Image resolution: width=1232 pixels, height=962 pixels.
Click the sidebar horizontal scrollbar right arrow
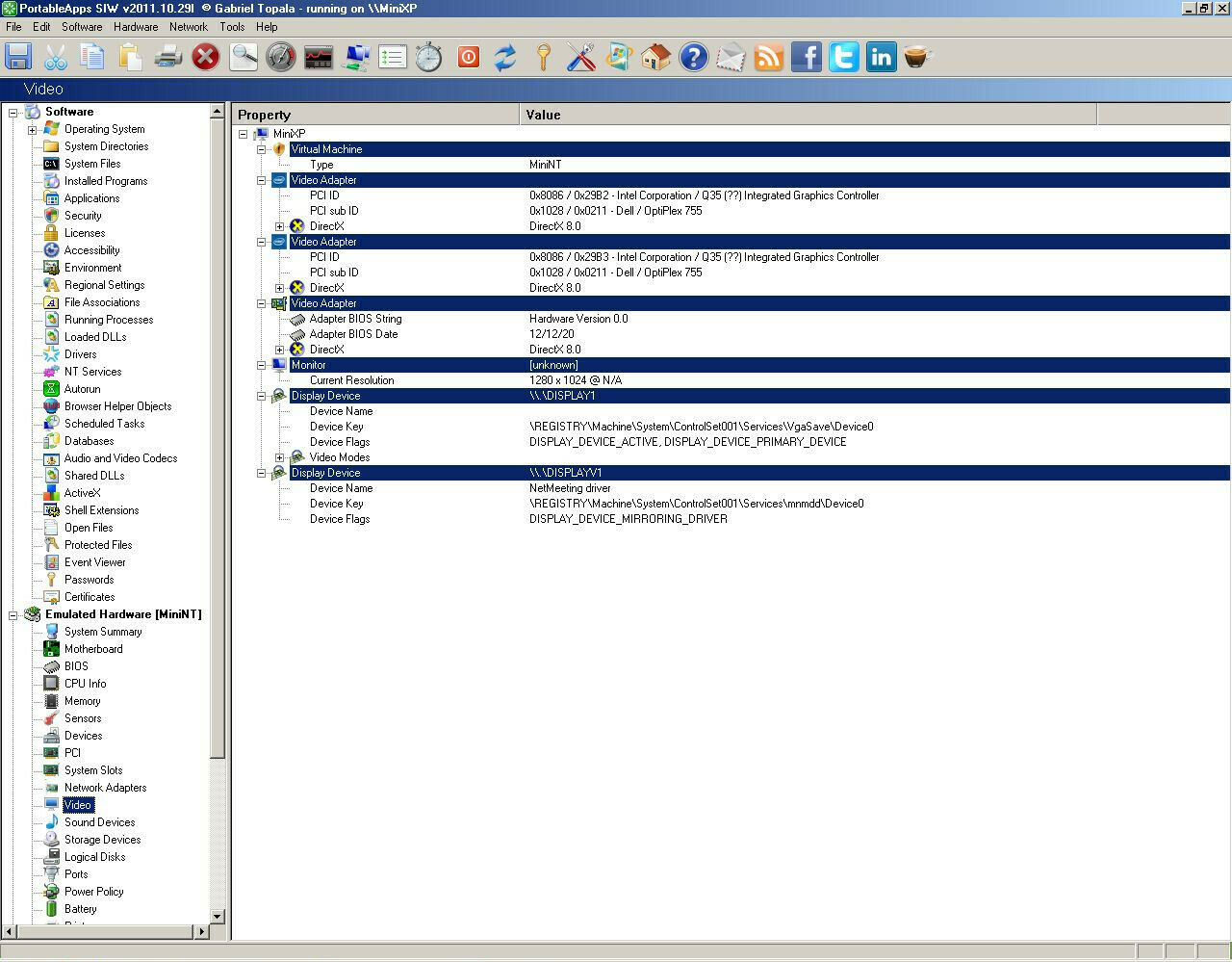pyautogui.click(x=202, y=931)
